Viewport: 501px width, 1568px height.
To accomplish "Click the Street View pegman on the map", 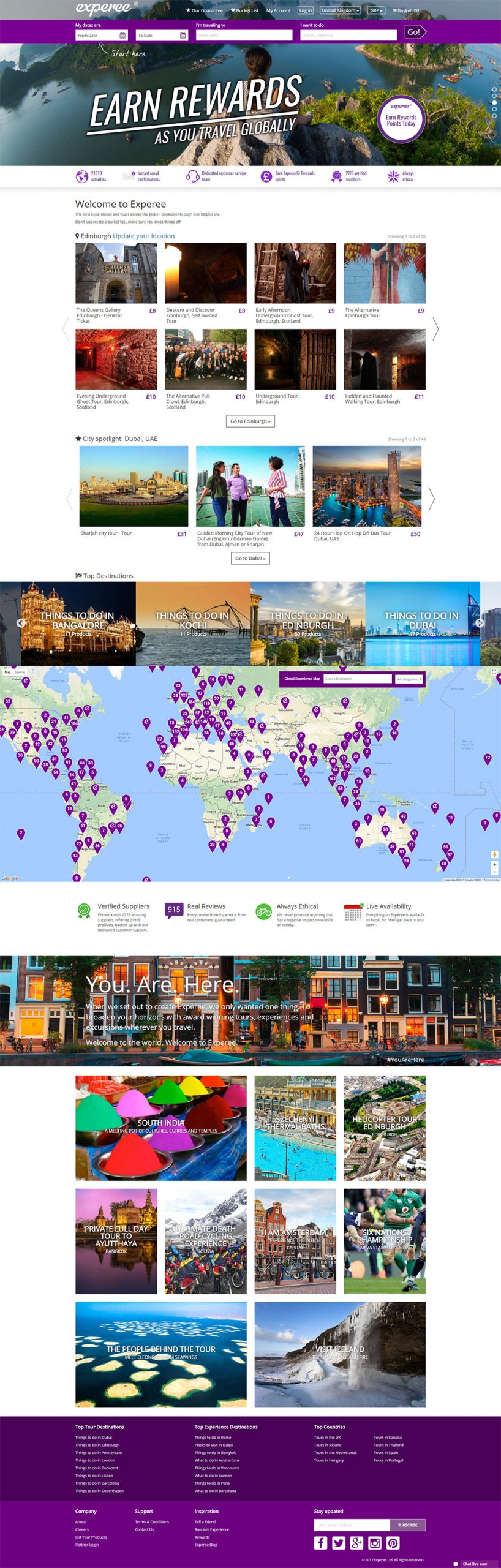I will [x=494, y=854].
